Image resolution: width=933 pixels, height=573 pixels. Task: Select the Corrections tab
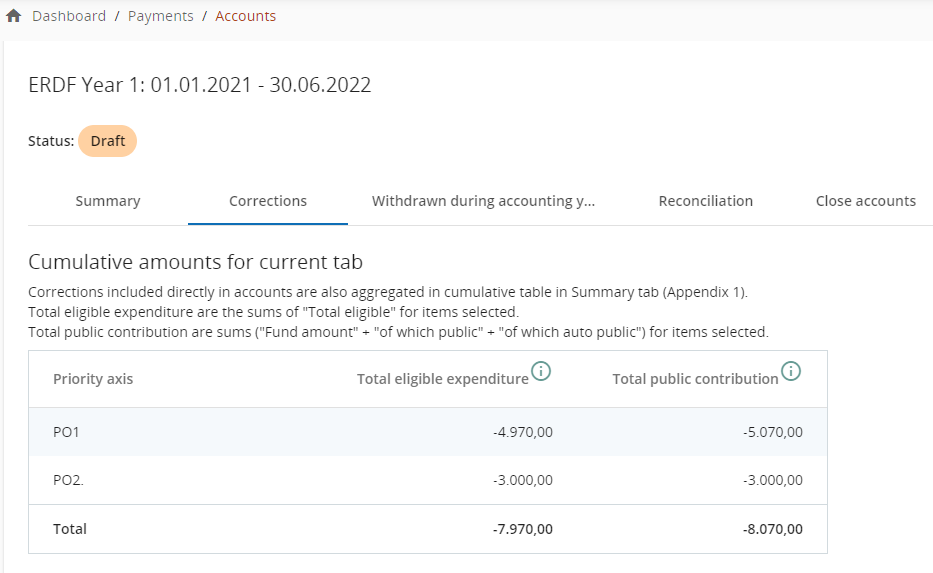pyautogui.click(x=268, y=201)
